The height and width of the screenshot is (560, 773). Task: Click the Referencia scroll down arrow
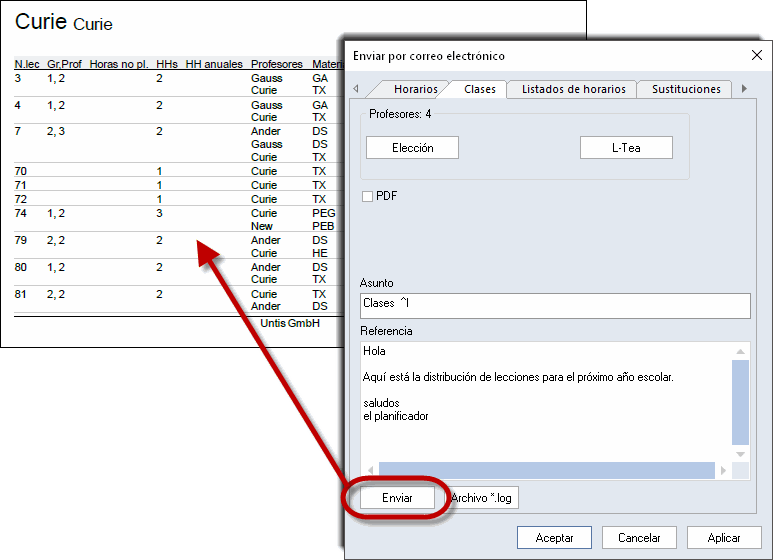(740, 454)
